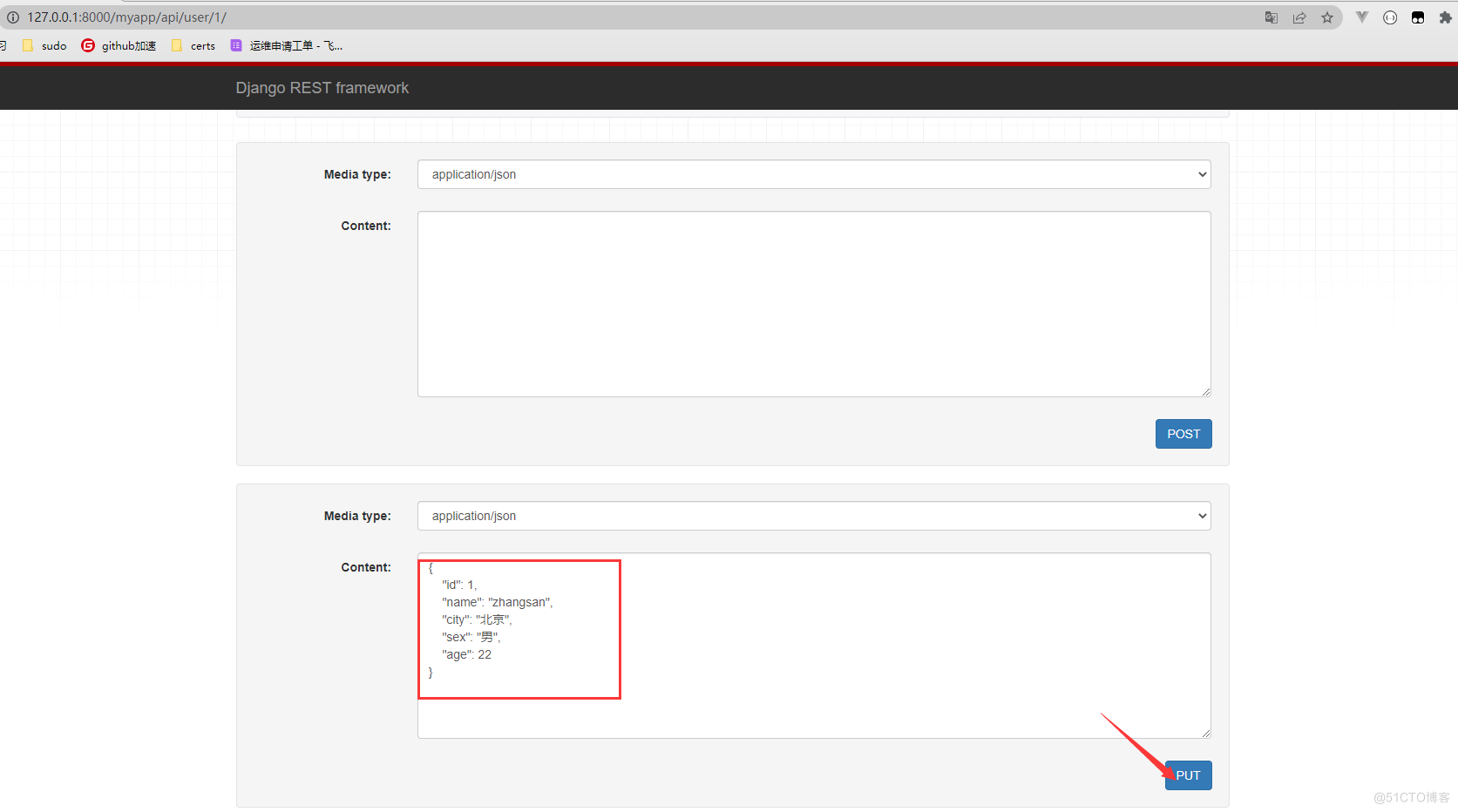This screenshot has height=812, width=1458.
Task: Click the resize handle of PUT textarea
Action: (x=1206, y=734)
